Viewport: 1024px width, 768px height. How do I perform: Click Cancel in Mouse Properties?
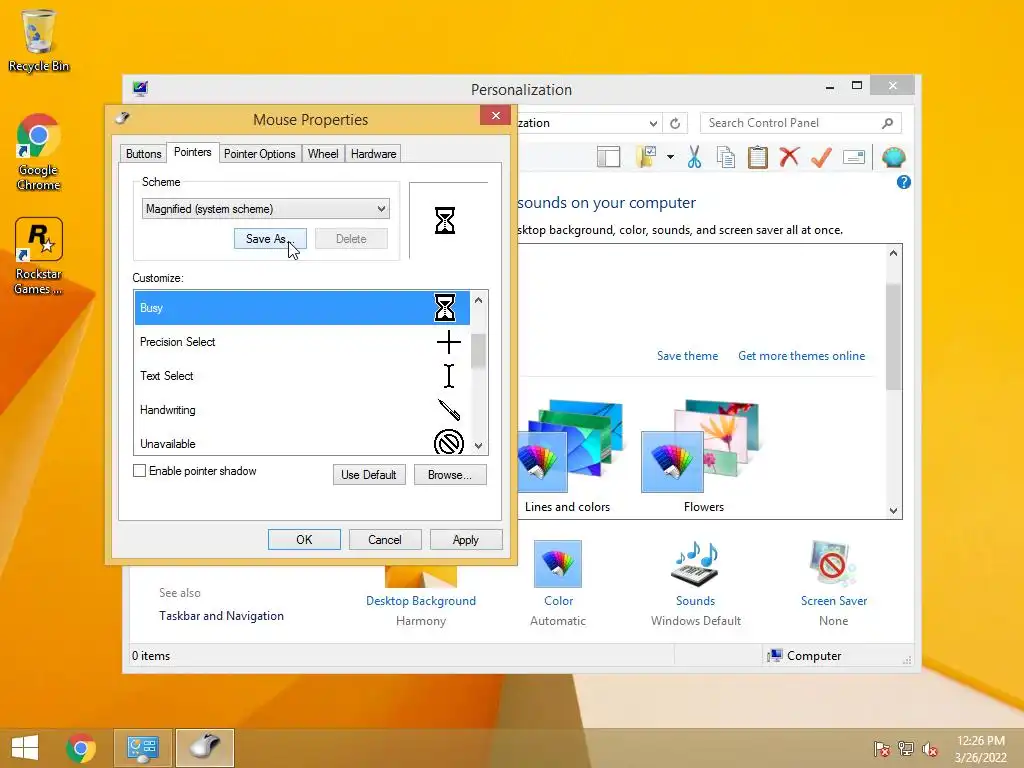385,539
